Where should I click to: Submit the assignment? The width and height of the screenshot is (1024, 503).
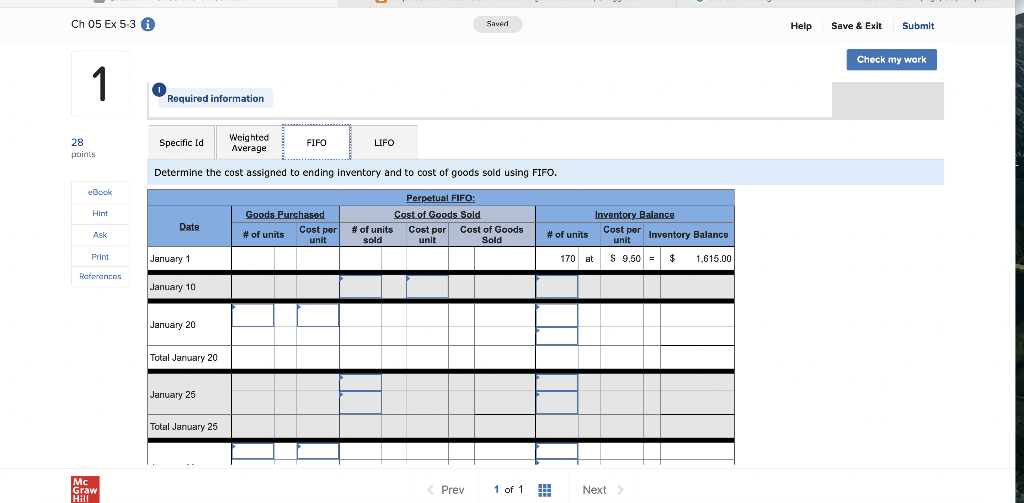tap(918, 26)
